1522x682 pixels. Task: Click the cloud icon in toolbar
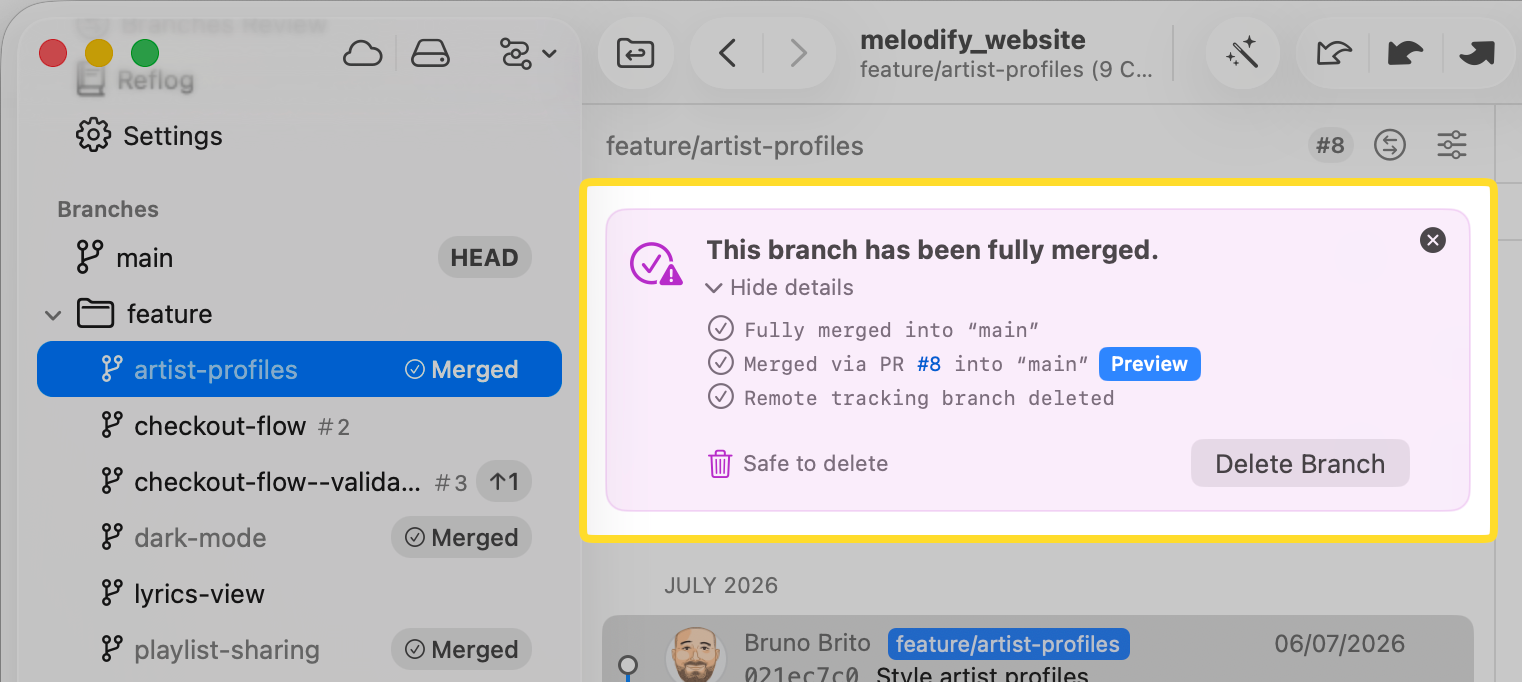(362, 53)
